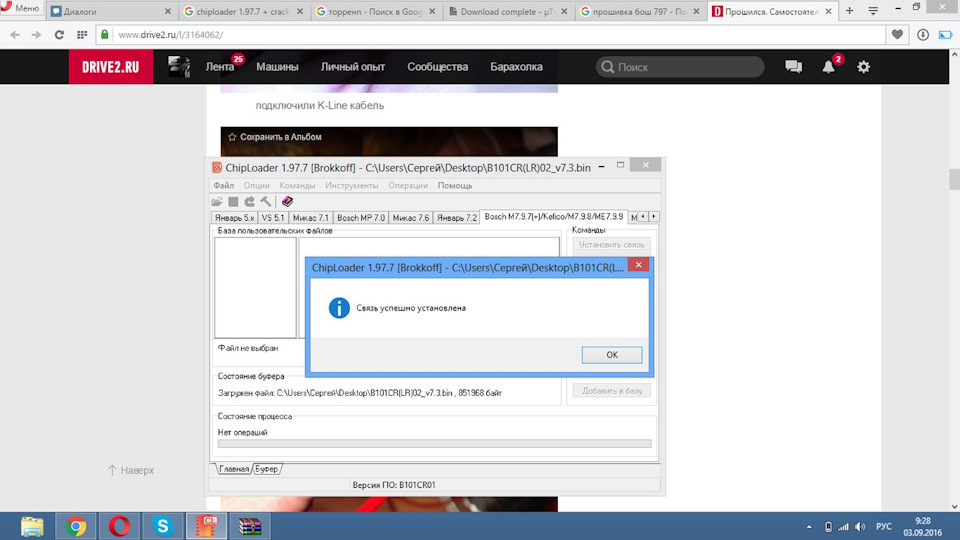Switch to the Микас 7.6 tab
960x540 pixels.
click(x=410, y=218)
